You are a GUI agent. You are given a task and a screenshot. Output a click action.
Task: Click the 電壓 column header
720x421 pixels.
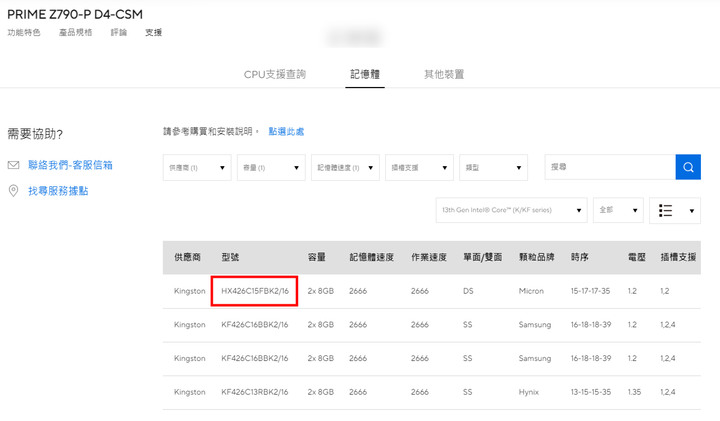636,257
